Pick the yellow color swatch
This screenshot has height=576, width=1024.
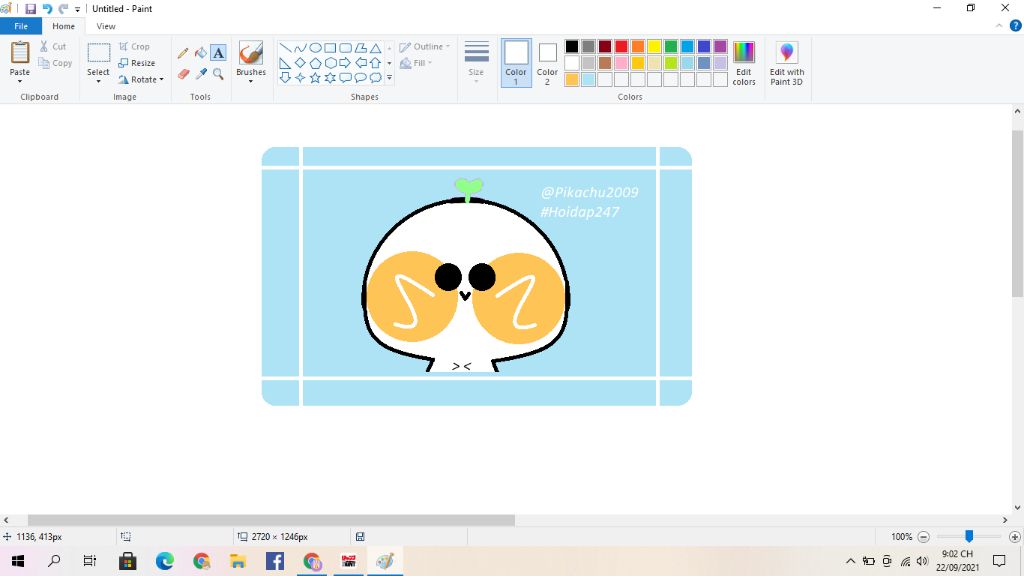[654, 46]
